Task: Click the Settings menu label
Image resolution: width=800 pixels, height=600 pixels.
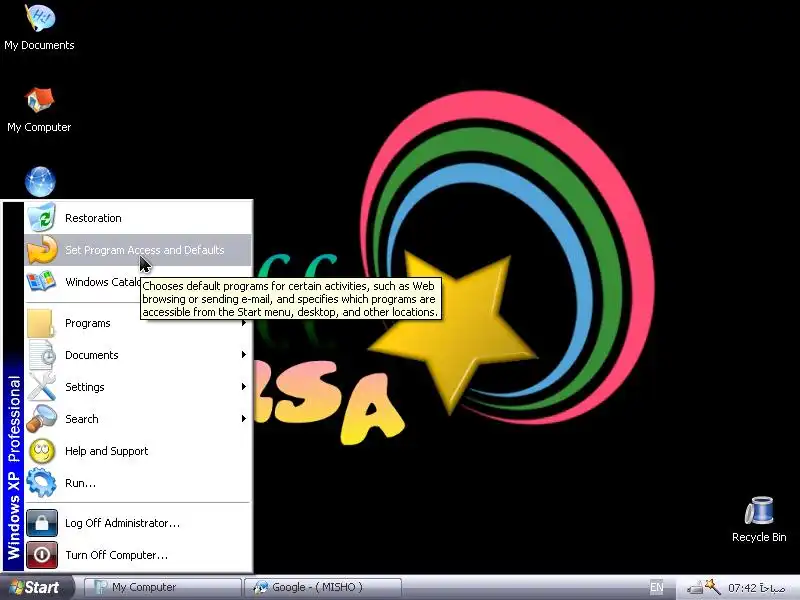Action: 85,387
